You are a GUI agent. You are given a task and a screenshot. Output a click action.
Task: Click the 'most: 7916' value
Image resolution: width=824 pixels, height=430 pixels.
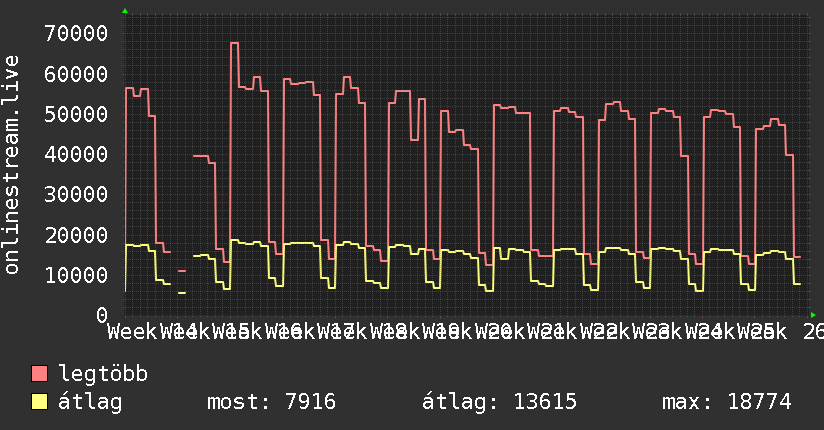271,402
